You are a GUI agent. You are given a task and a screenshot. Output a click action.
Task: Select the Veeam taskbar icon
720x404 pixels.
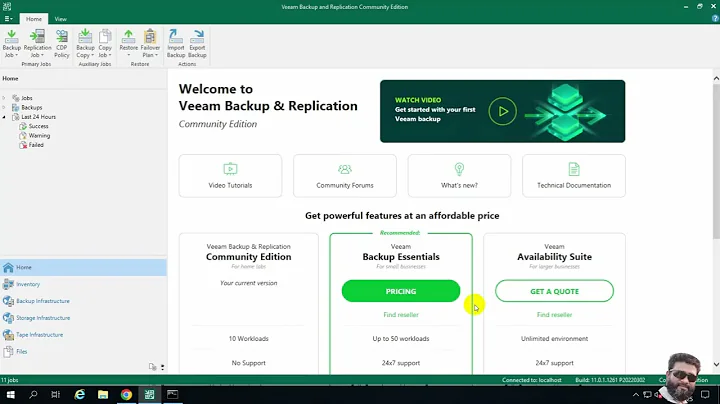(x=149, y=394)
